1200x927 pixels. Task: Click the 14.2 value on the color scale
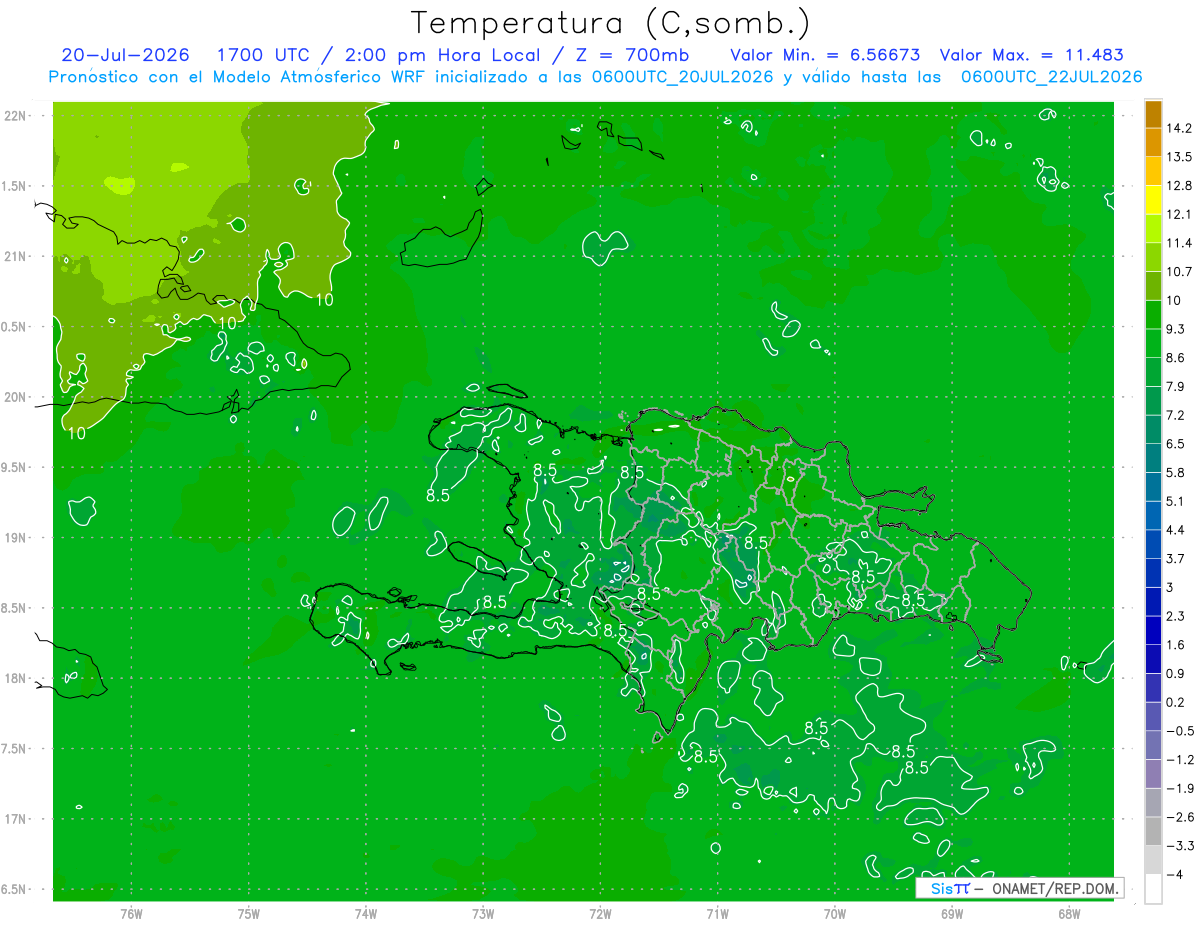click(x=1179, y=129)
